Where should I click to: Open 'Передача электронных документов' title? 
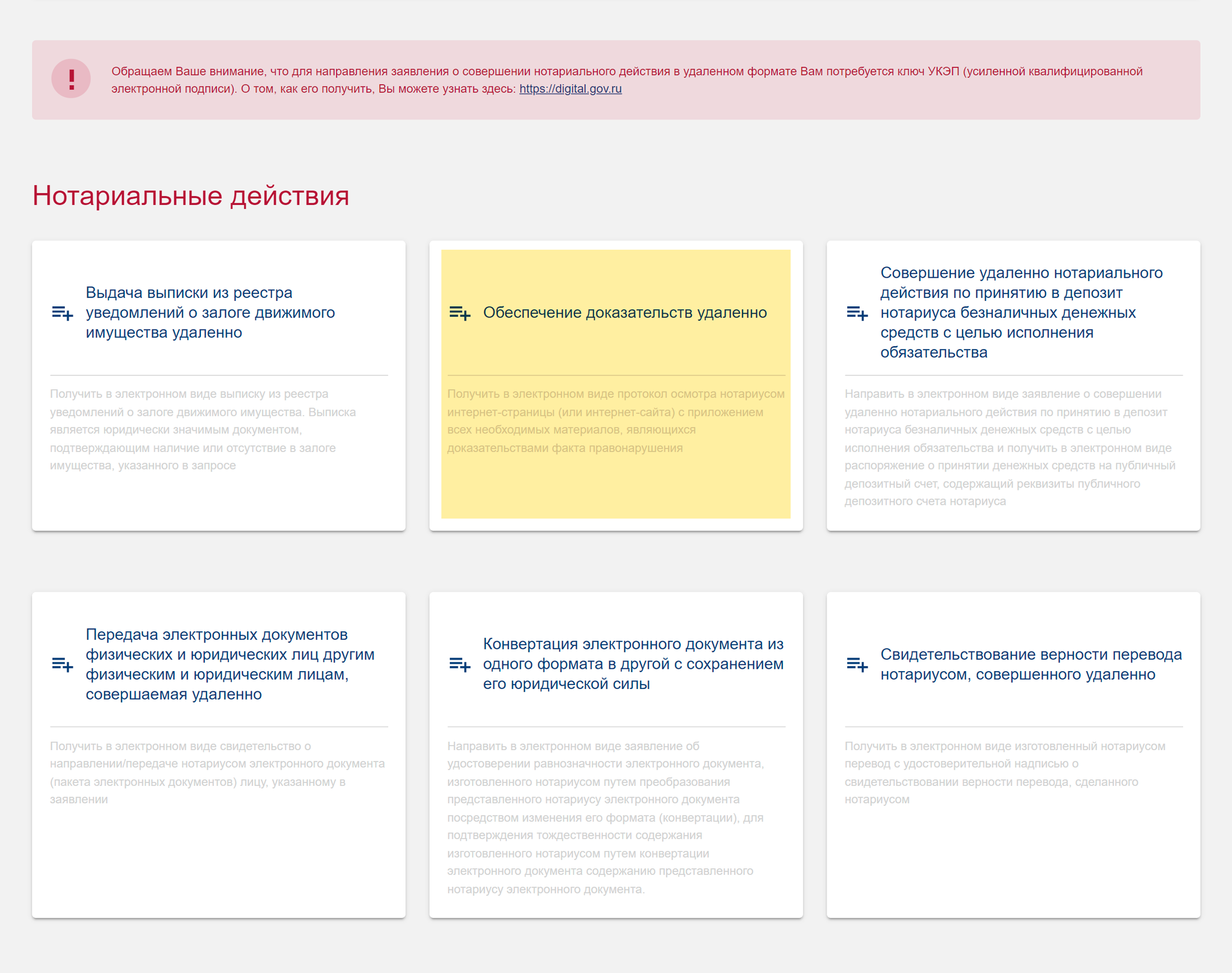point(230,664)
